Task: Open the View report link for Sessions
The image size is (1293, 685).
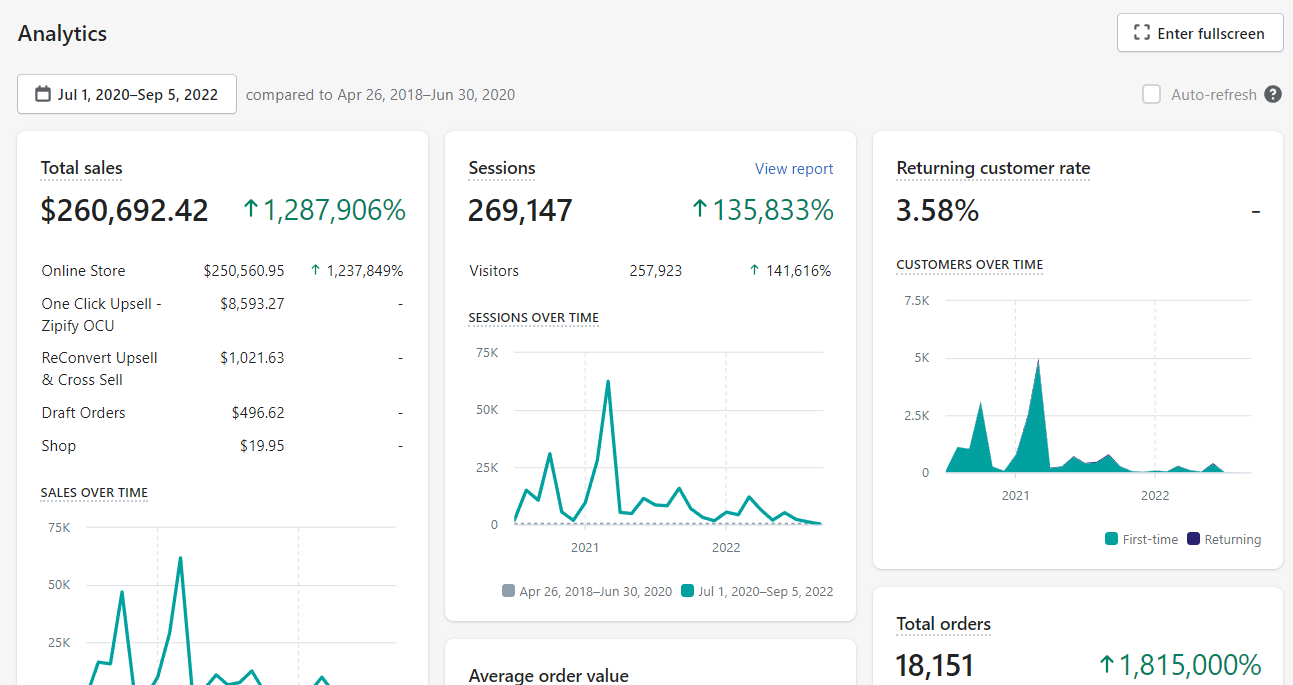Action: pyautogui.click(x=794, y=169)
